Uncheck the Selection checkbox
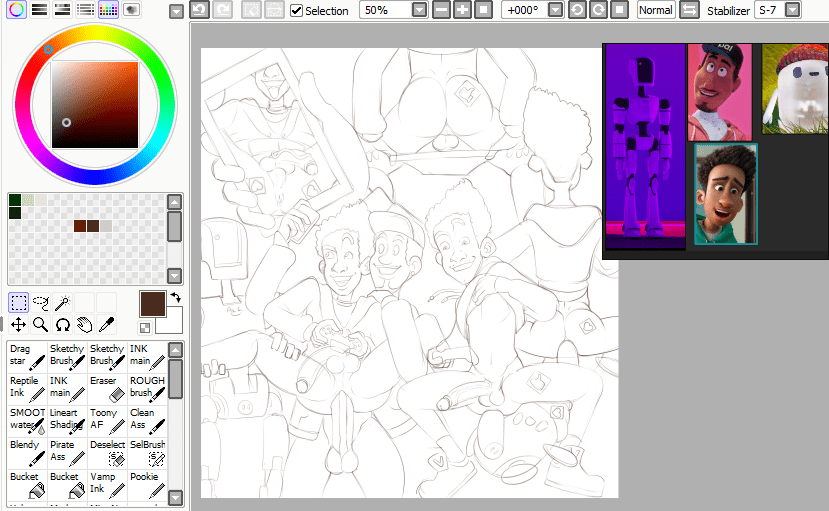829x511 pixels. click(297, 11)
